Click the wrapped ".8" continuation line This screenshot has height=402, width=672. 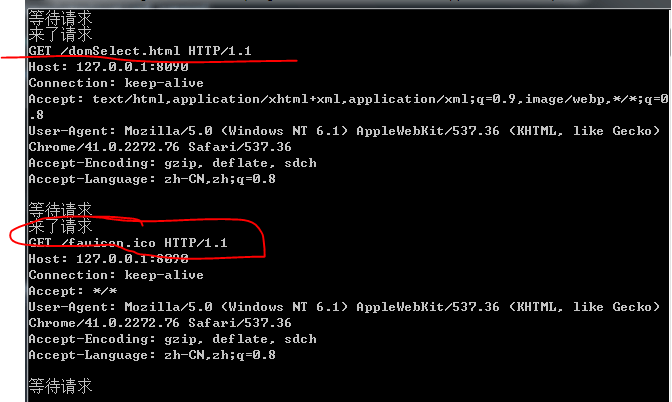pyautogui.click(x=36, y=115)
